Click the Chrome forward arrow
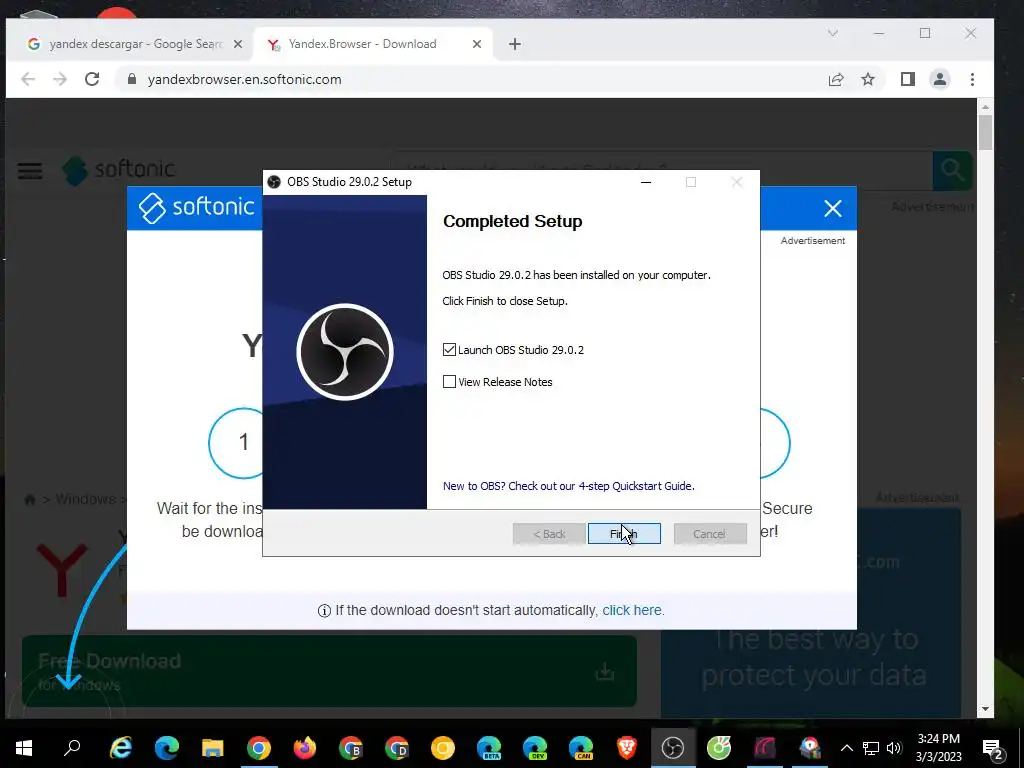The image size is (1024, 768). click(x=59, y=79)
